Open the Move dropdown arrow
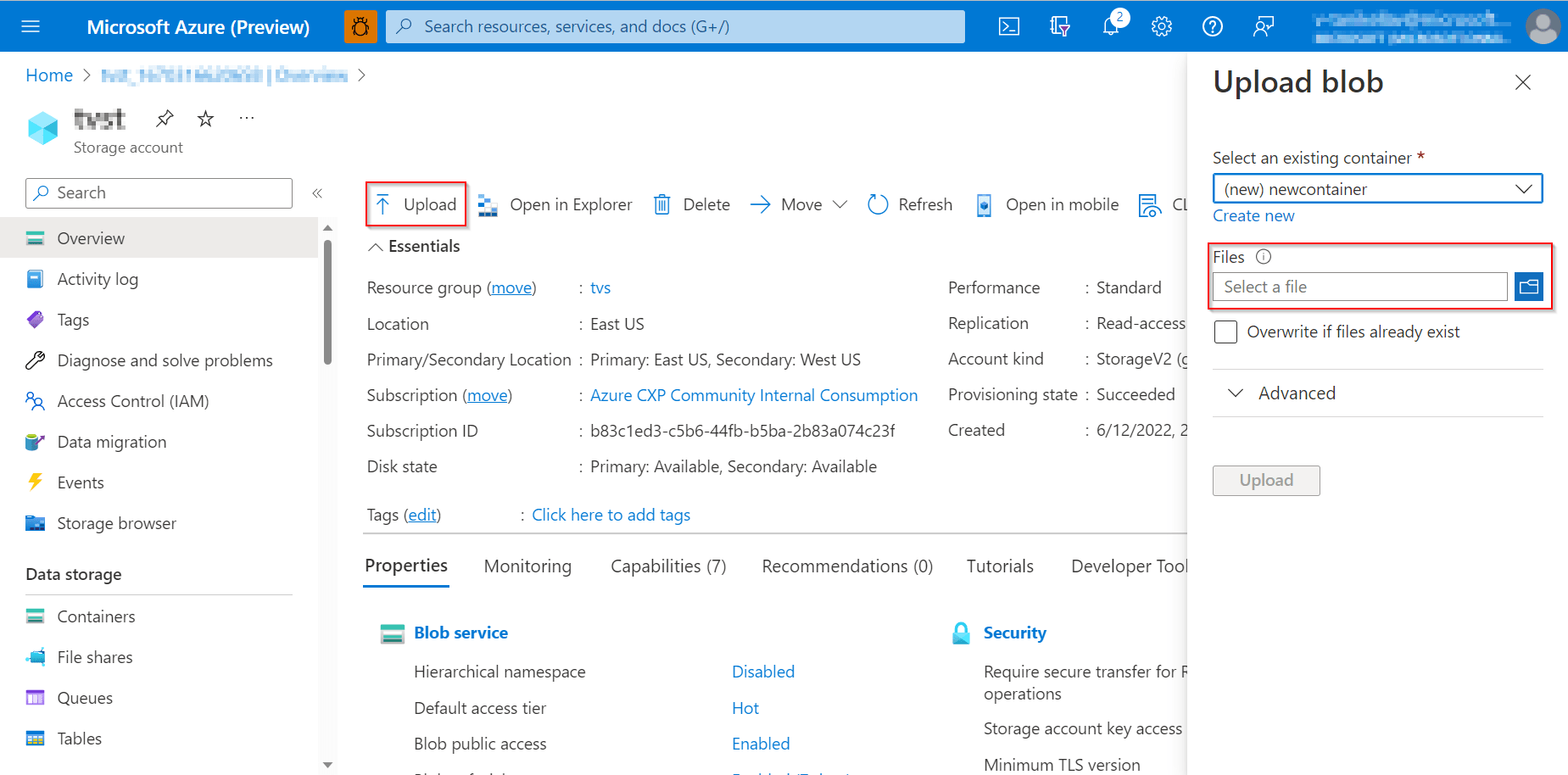Viewport: 1568px width, 775px height. [x=840, y=204]
